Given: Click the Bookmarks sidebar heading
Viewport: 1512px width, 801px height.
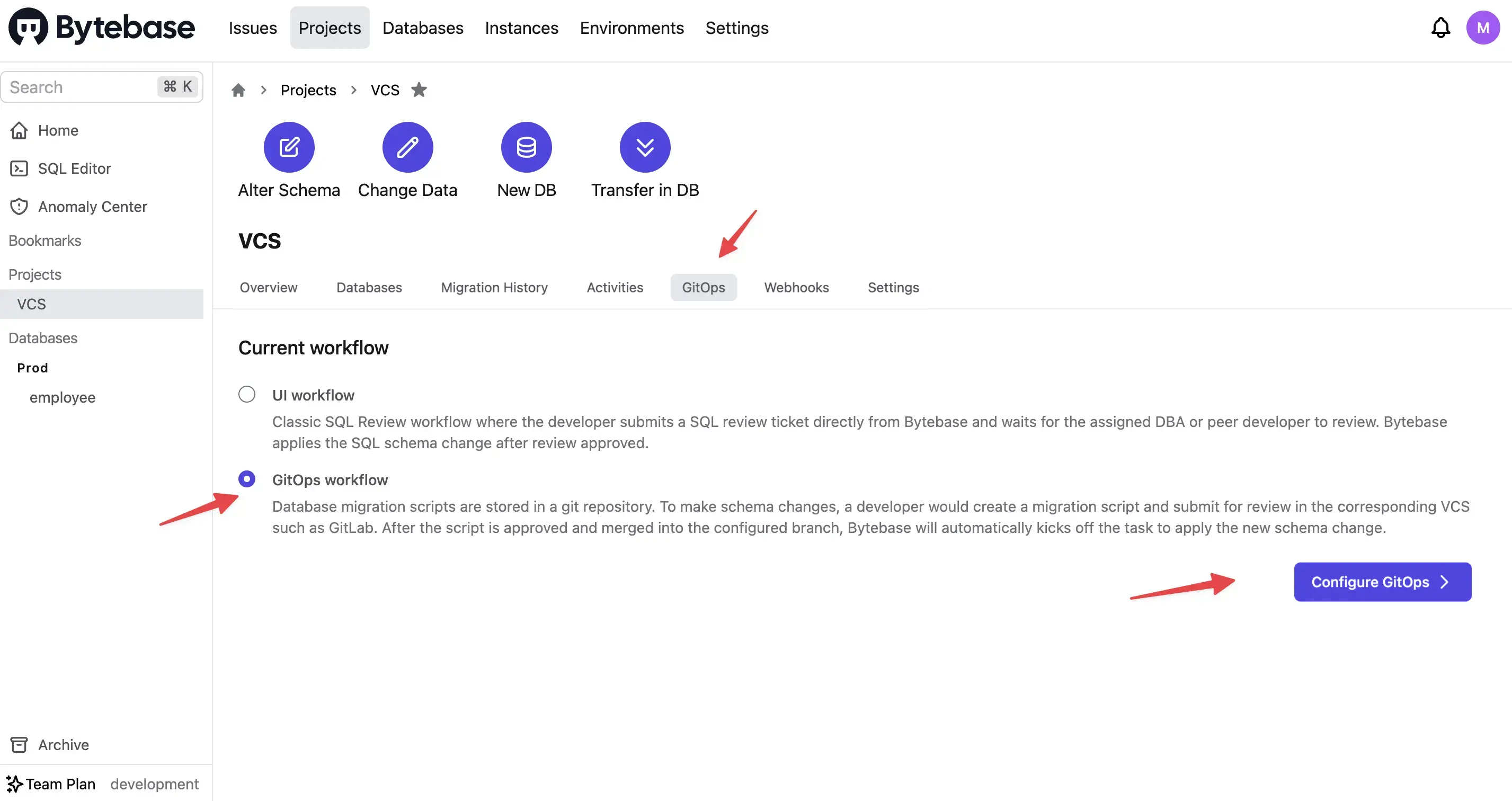Looking at the screenshot, I should (45, 241).
